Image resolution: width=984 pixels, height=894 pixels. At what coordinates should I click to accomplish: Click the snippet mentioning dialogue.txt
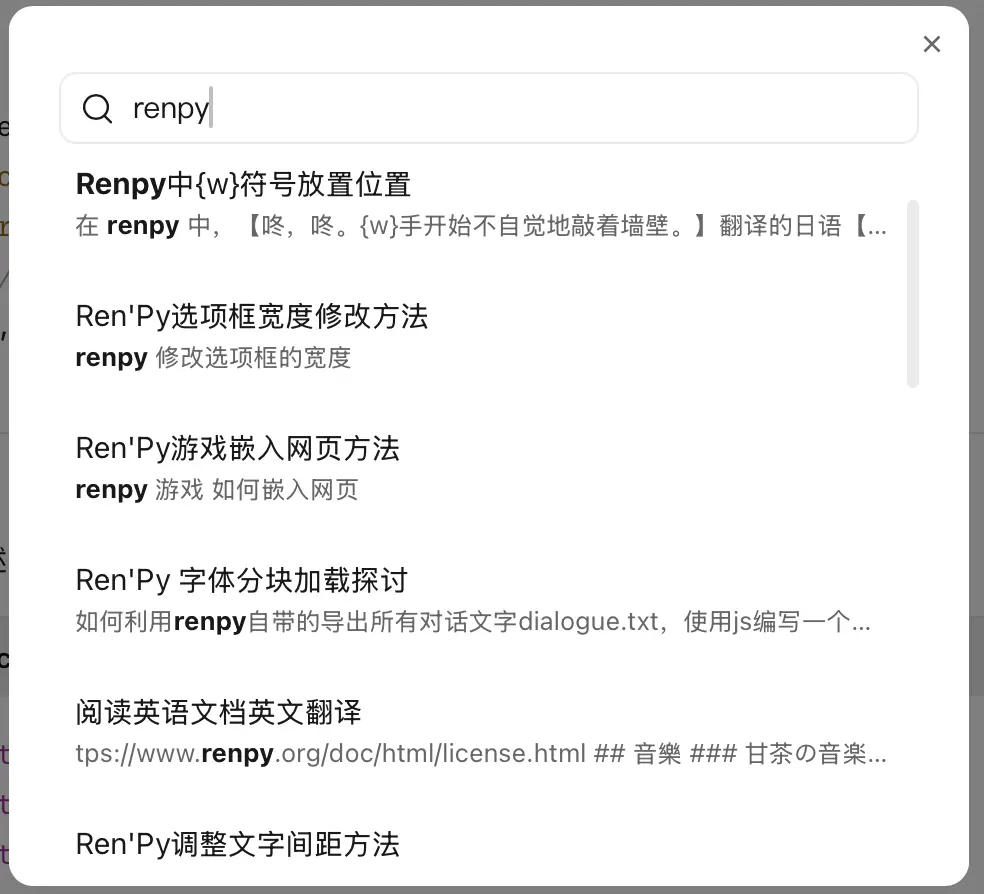click(x=472, y=622)
